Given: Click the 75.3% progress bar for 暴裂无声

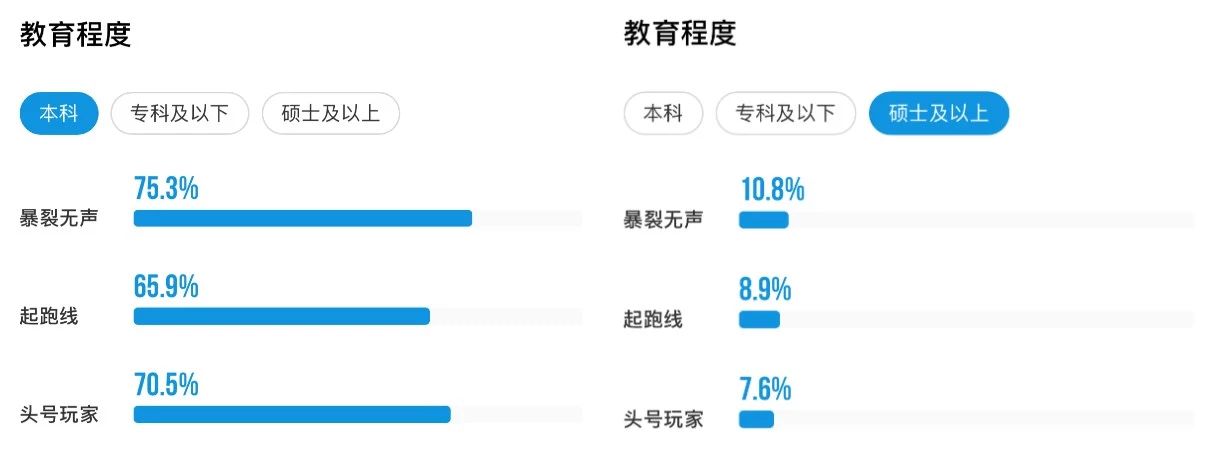Looking at the screenshot, I should pos(358,219).
